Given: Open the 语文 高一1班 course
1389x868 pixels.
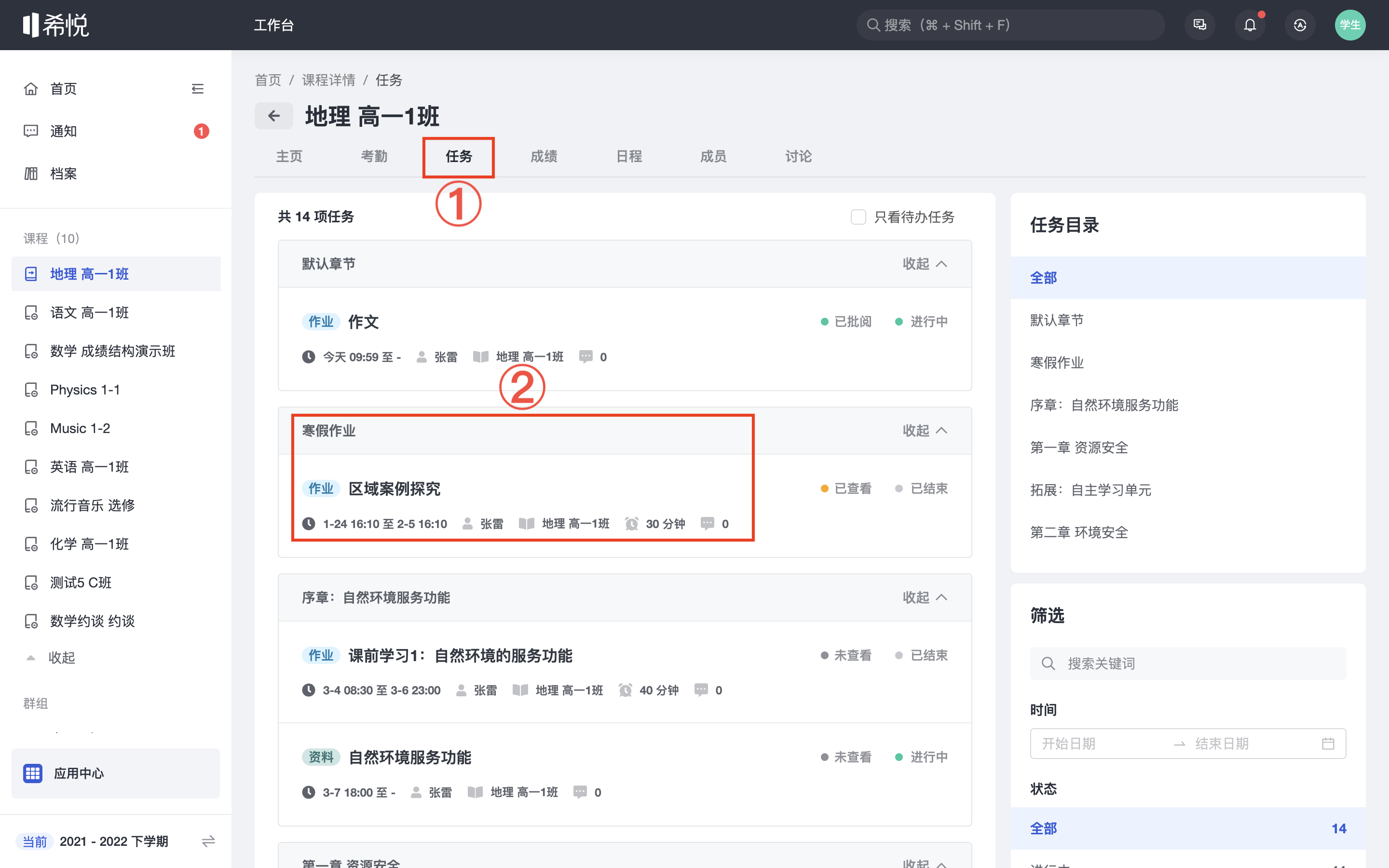Looking at the screenshot, I should pos(89,313).
